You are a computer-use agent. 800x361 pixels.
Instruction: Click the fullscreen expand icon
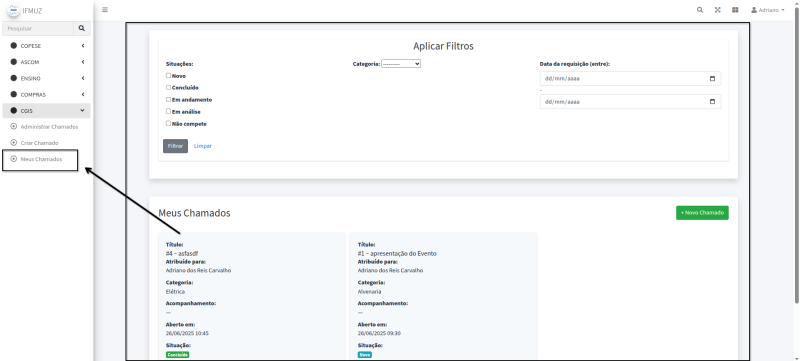[717, 10]
